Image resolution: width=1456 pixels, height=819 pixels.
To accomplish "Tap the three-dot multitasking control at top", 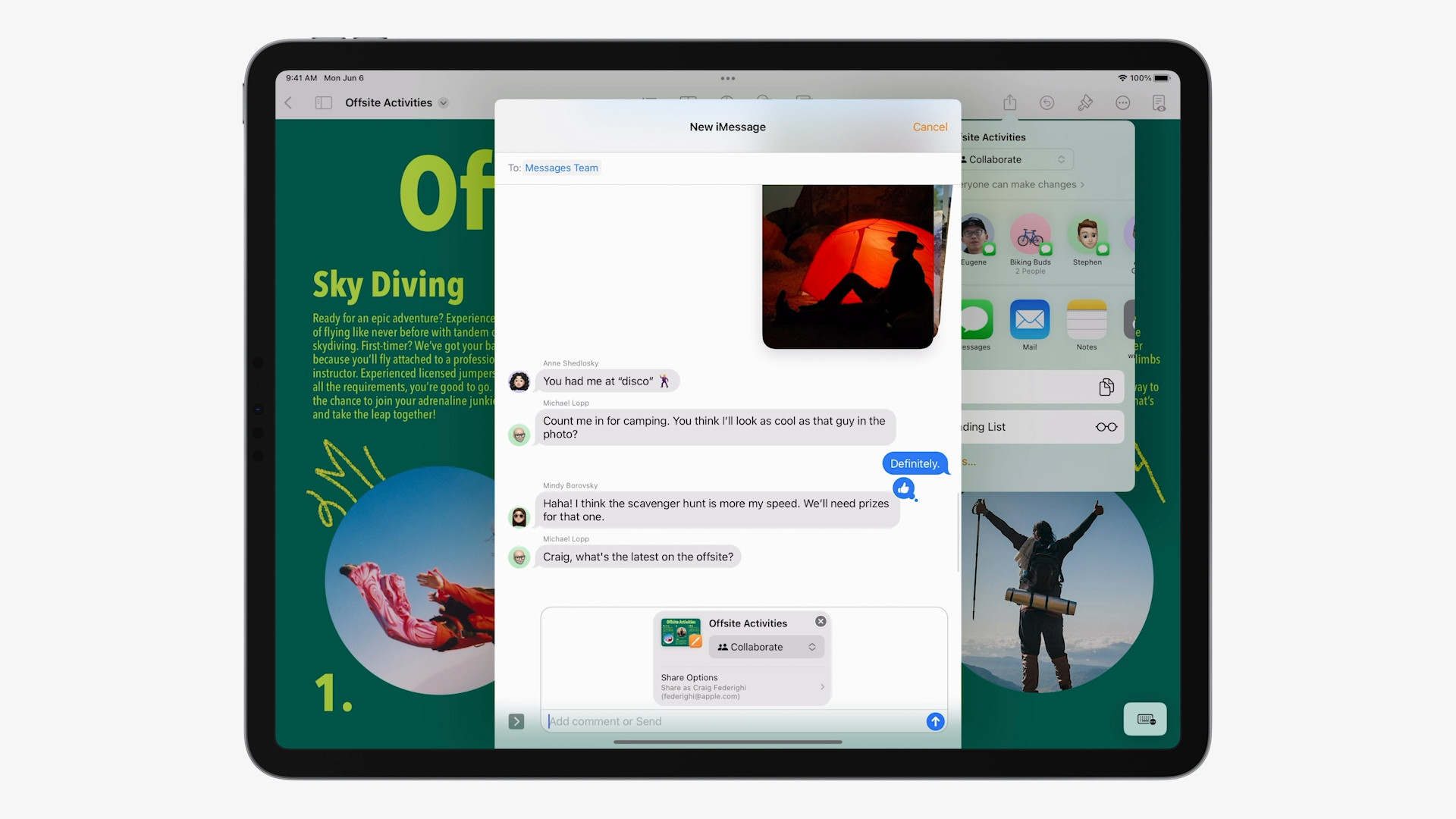I will pos(728,78).
